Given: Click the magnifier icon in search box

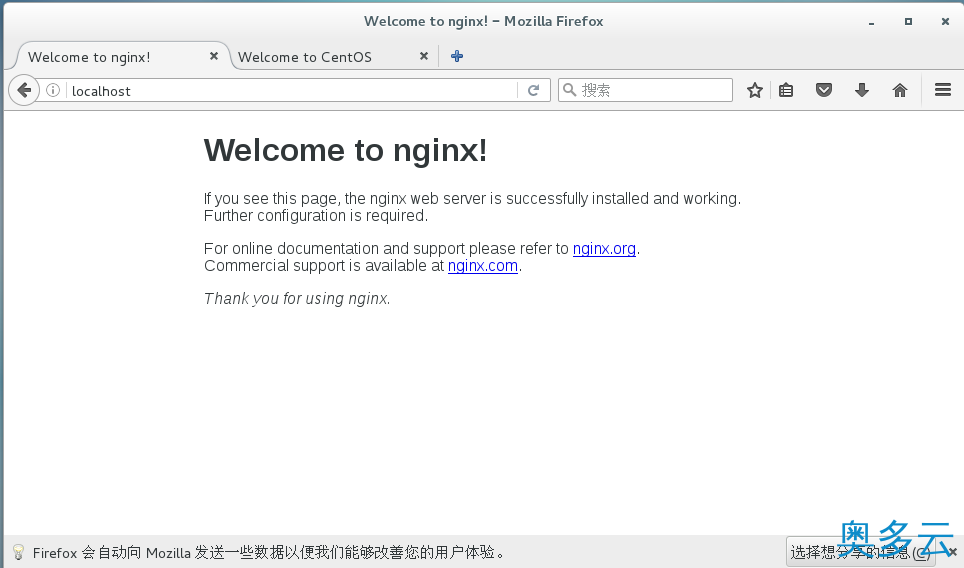Looking at the screenshot, I should tap(569, 90).
